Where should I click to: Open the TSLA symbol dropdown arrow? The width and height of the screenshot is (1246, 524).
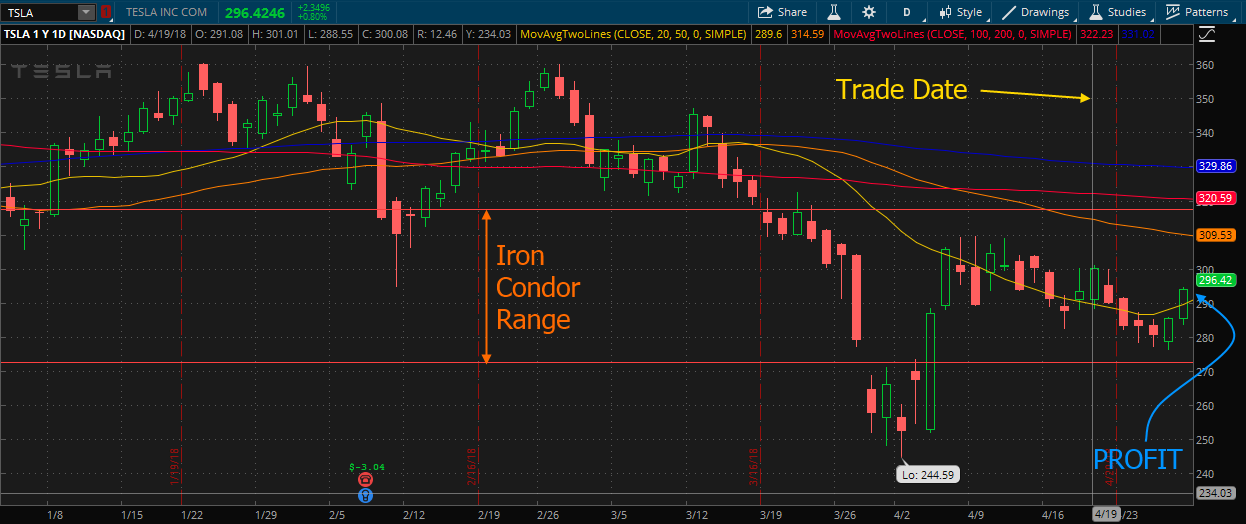(x=86, y=13)
